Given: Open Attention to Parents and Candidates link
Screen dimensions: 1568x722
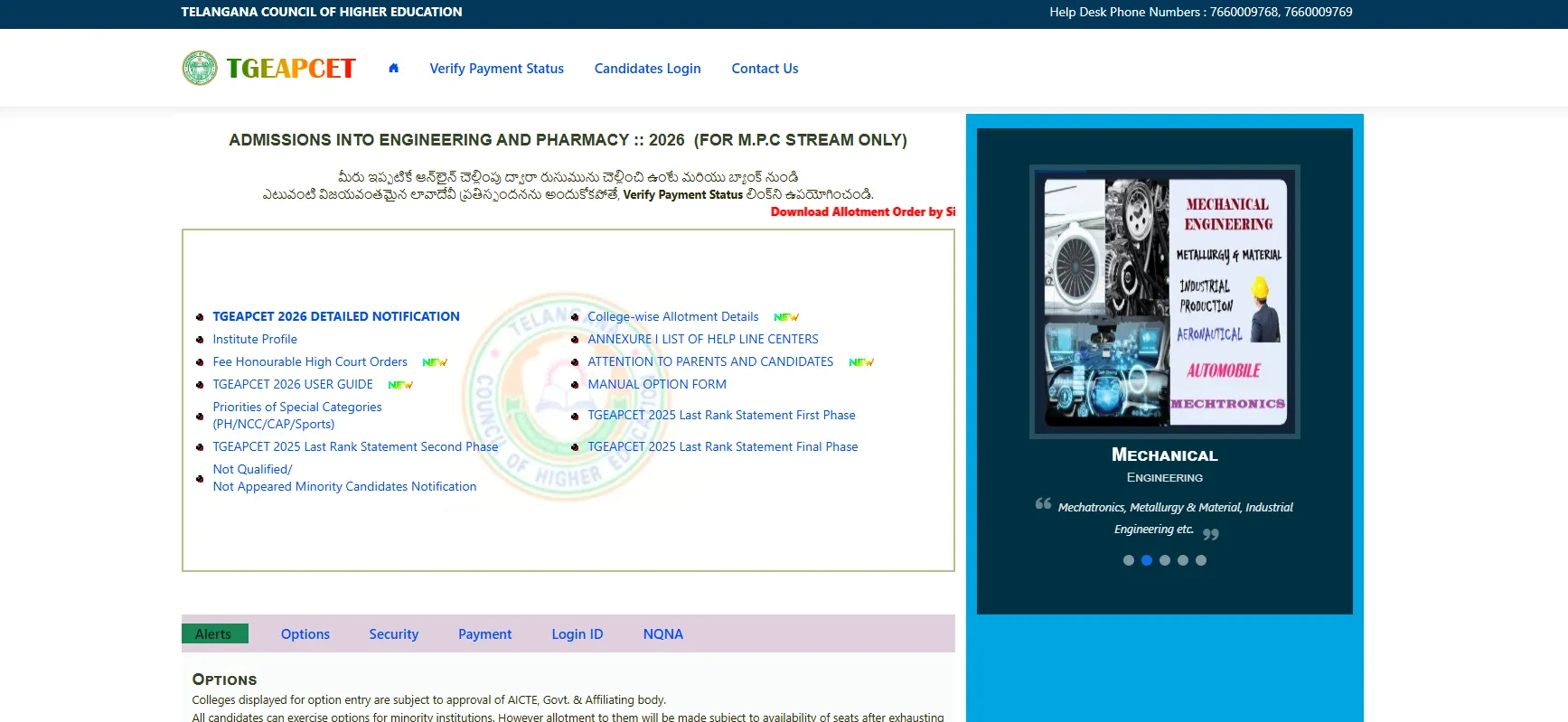Looking at the screenshot, I should (x=710, y=361).
